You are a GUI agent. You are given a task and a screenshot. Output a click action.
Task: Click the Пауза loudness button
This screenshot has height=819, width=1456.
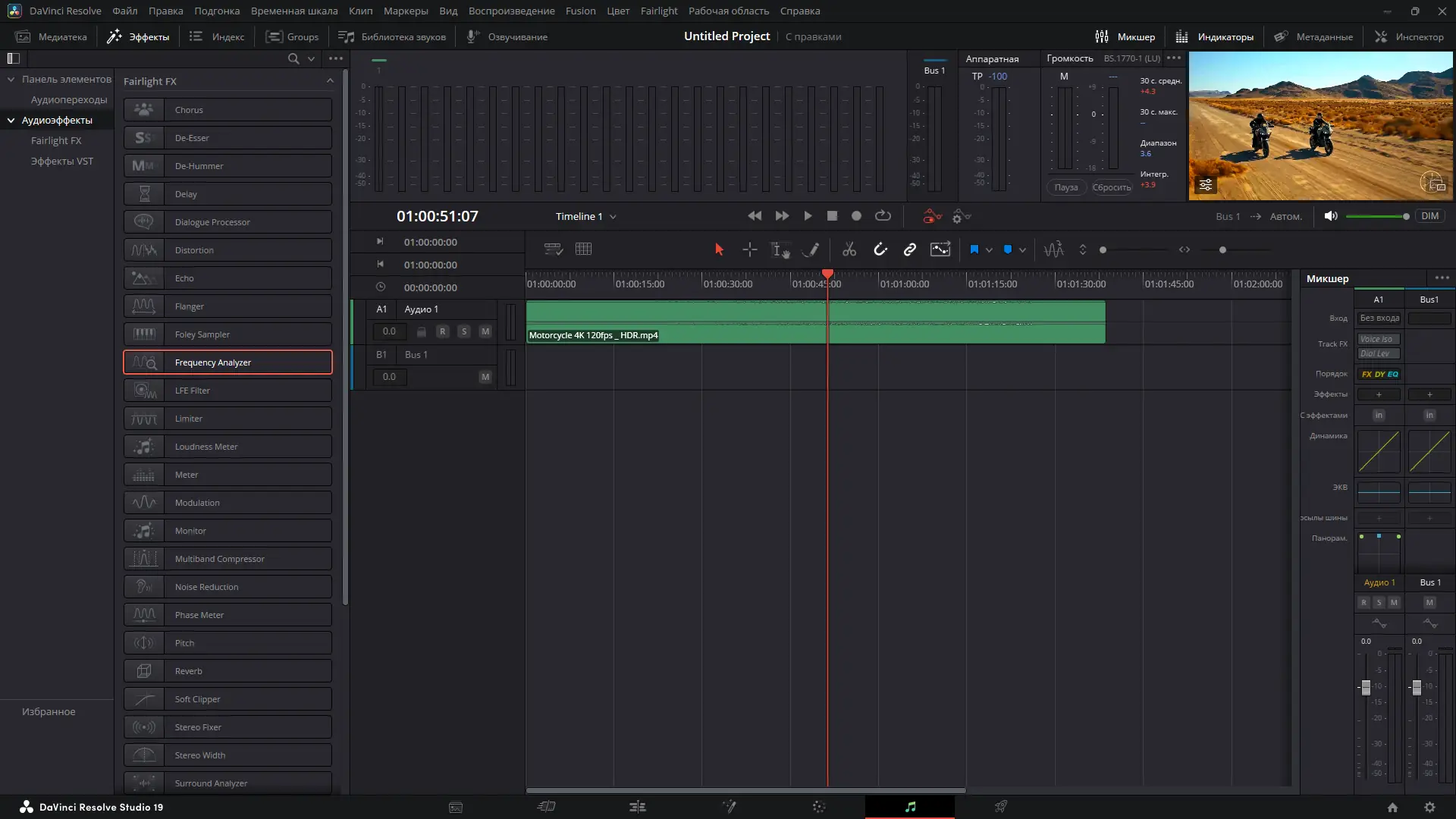[1065, 187]
